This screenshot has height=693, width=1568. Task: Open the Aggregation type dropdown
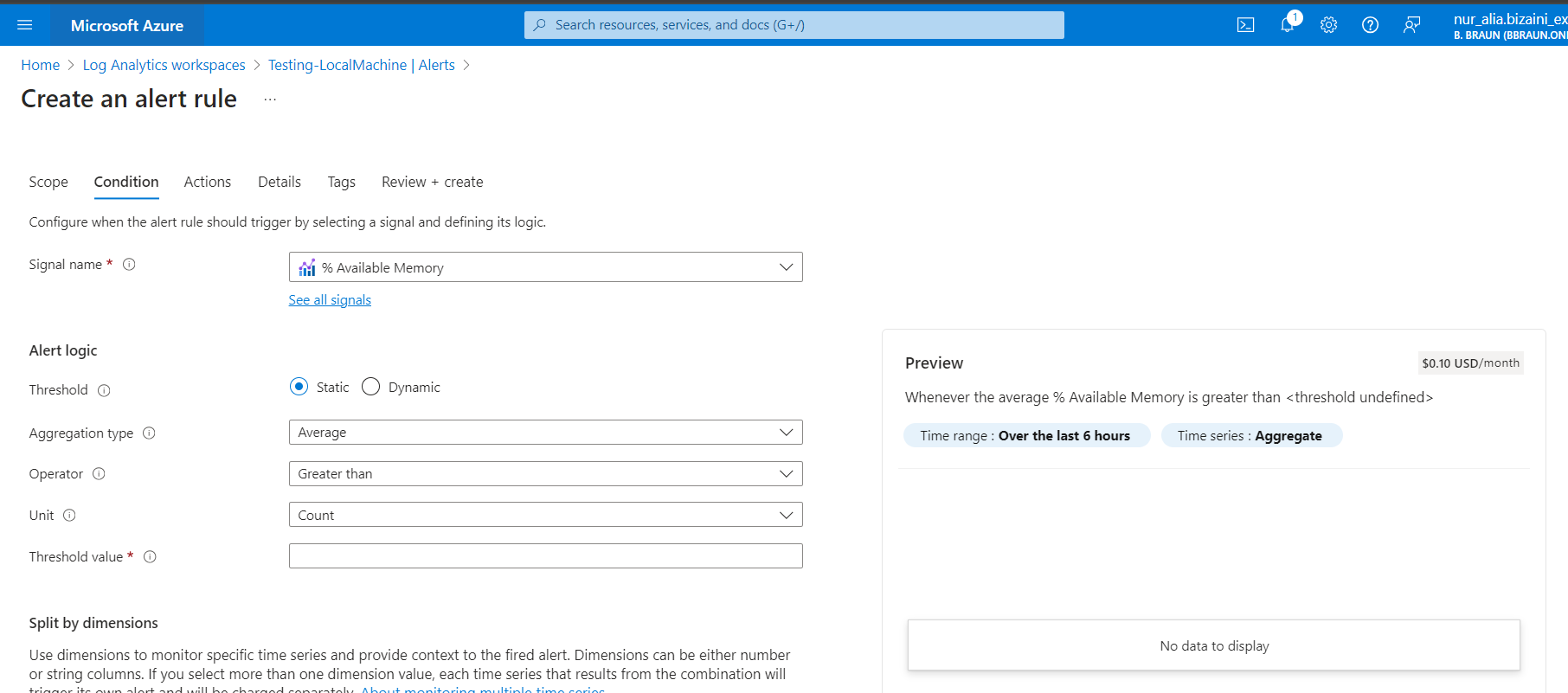pos(545,433)
